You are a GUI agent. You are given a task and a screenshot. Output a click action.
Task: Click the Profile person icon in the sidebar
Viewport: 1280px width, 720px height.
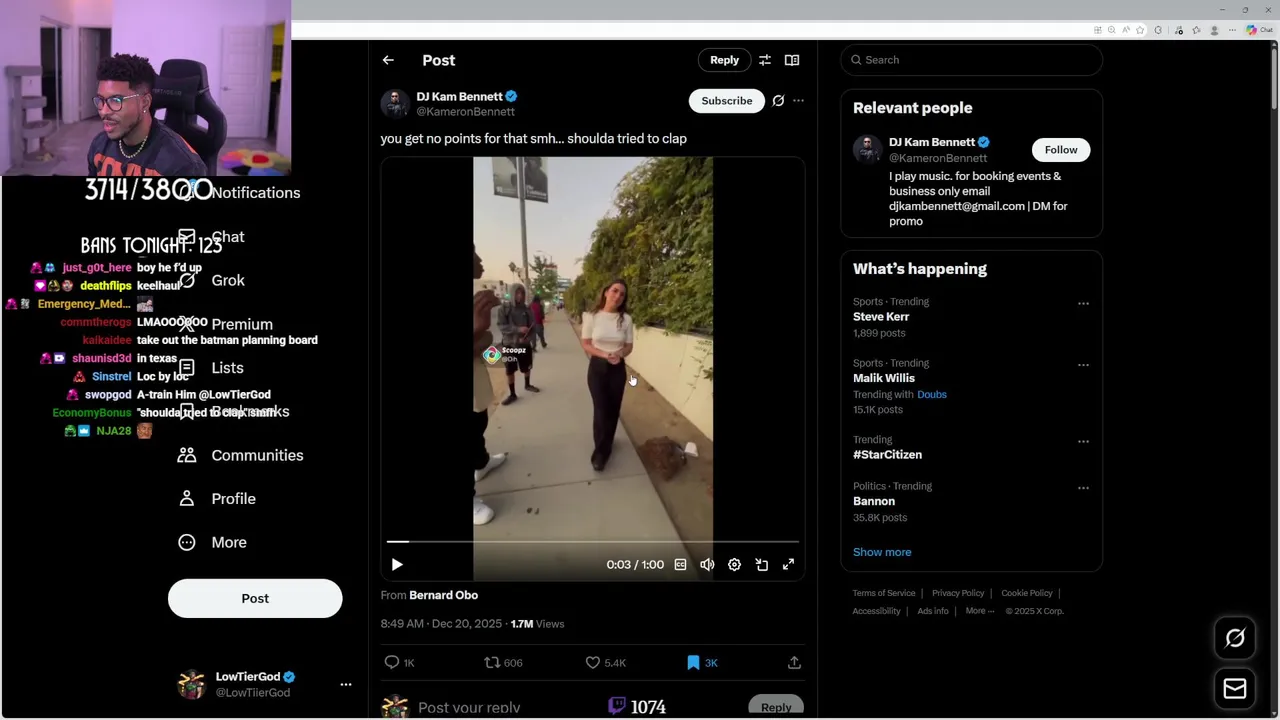pos(187,498)
